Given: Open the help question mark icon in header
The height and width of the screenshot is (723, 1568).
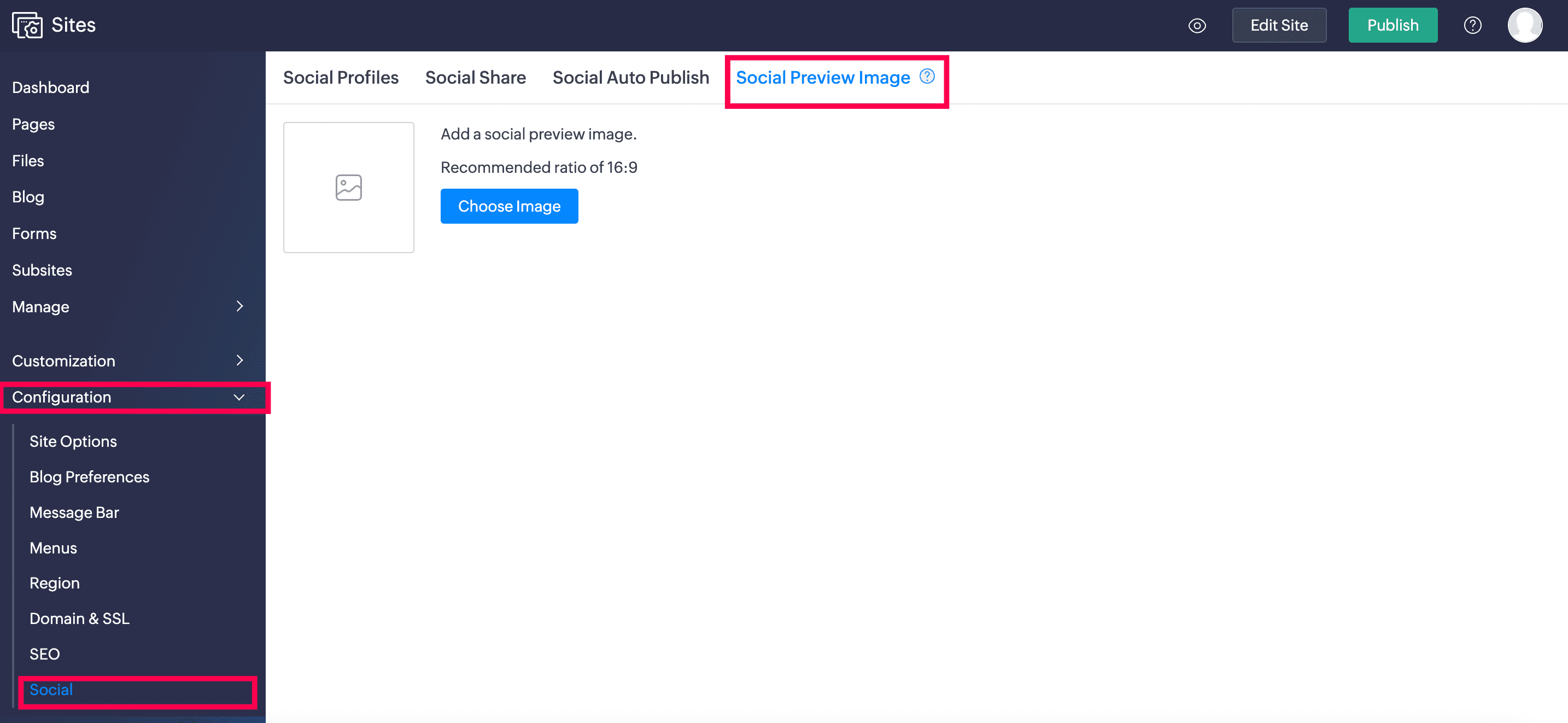Looking at the screenshot, I should tap(1472, 26).
